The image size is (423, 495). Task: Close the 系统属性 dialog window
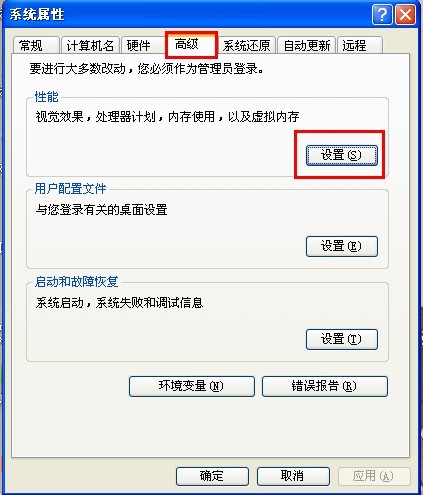[x=405, y=15]
